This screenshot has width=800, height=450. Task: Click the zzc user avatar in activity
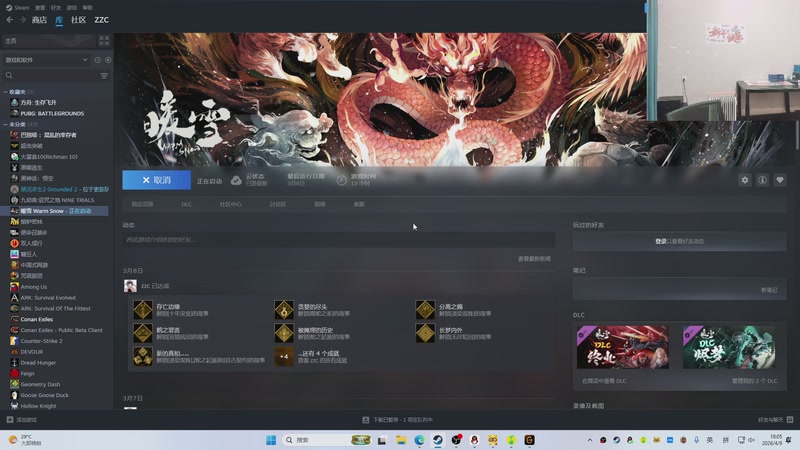[130, 286]
